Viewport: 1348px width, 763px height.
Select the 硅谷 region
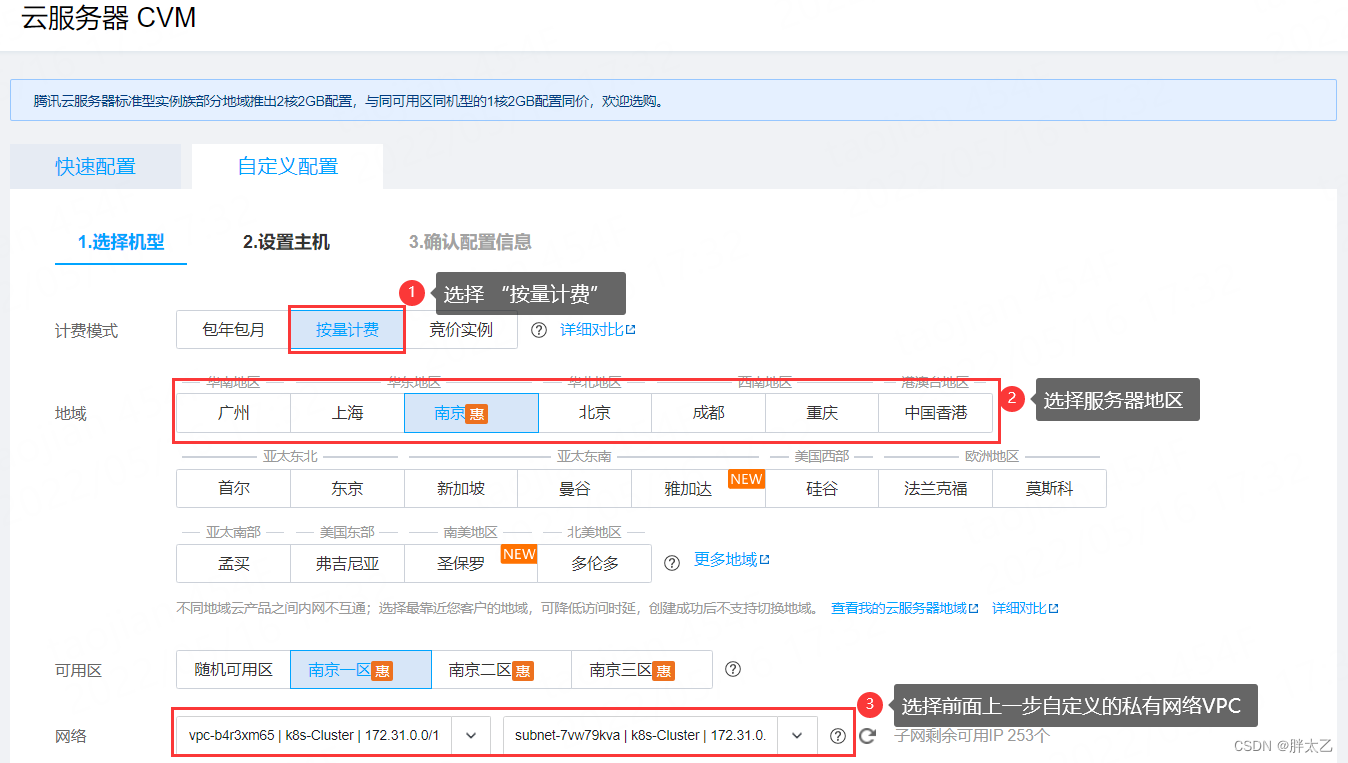821,488
